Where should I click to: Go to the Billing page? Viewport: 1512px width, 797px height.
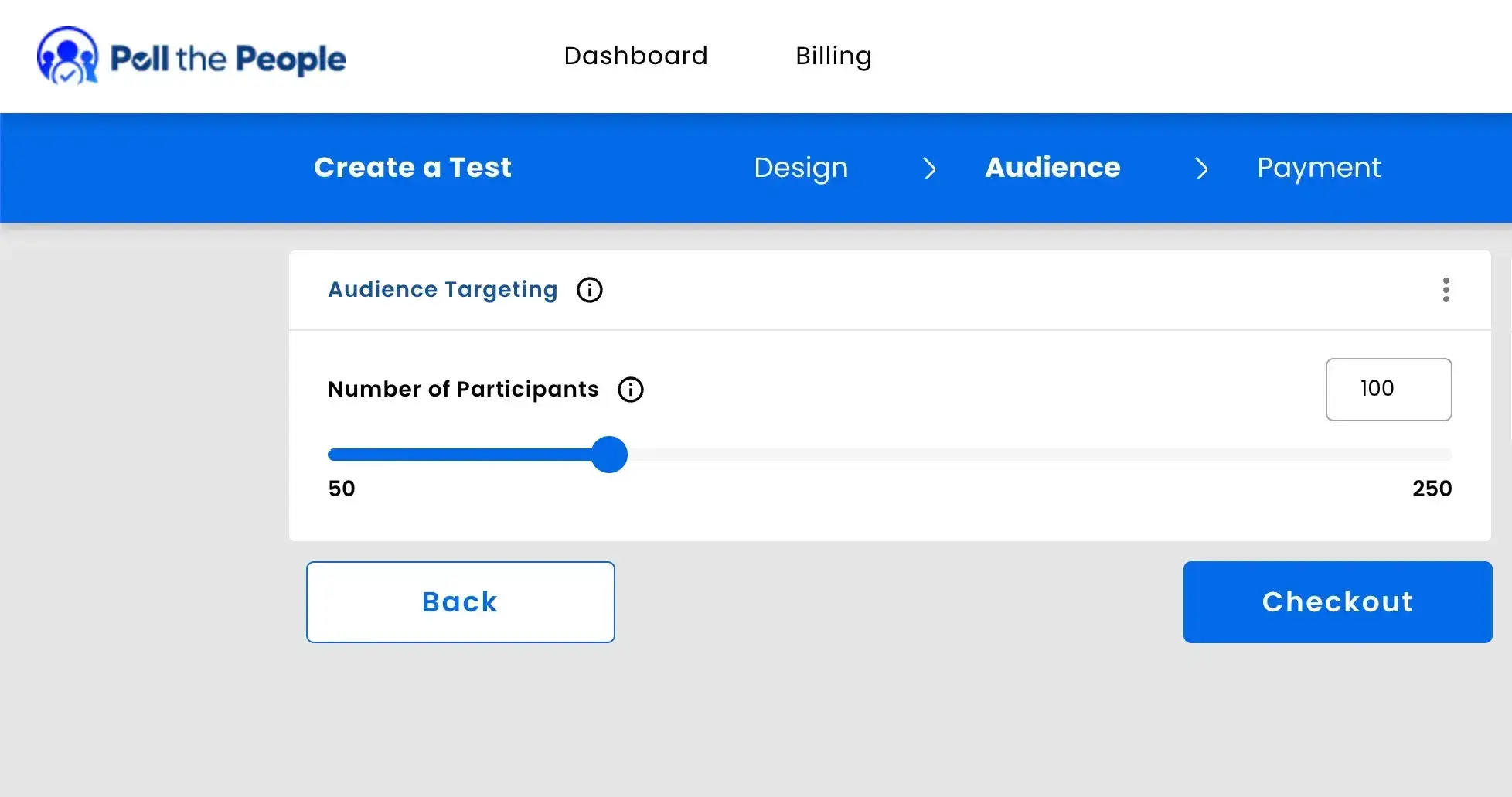[833, 56]
